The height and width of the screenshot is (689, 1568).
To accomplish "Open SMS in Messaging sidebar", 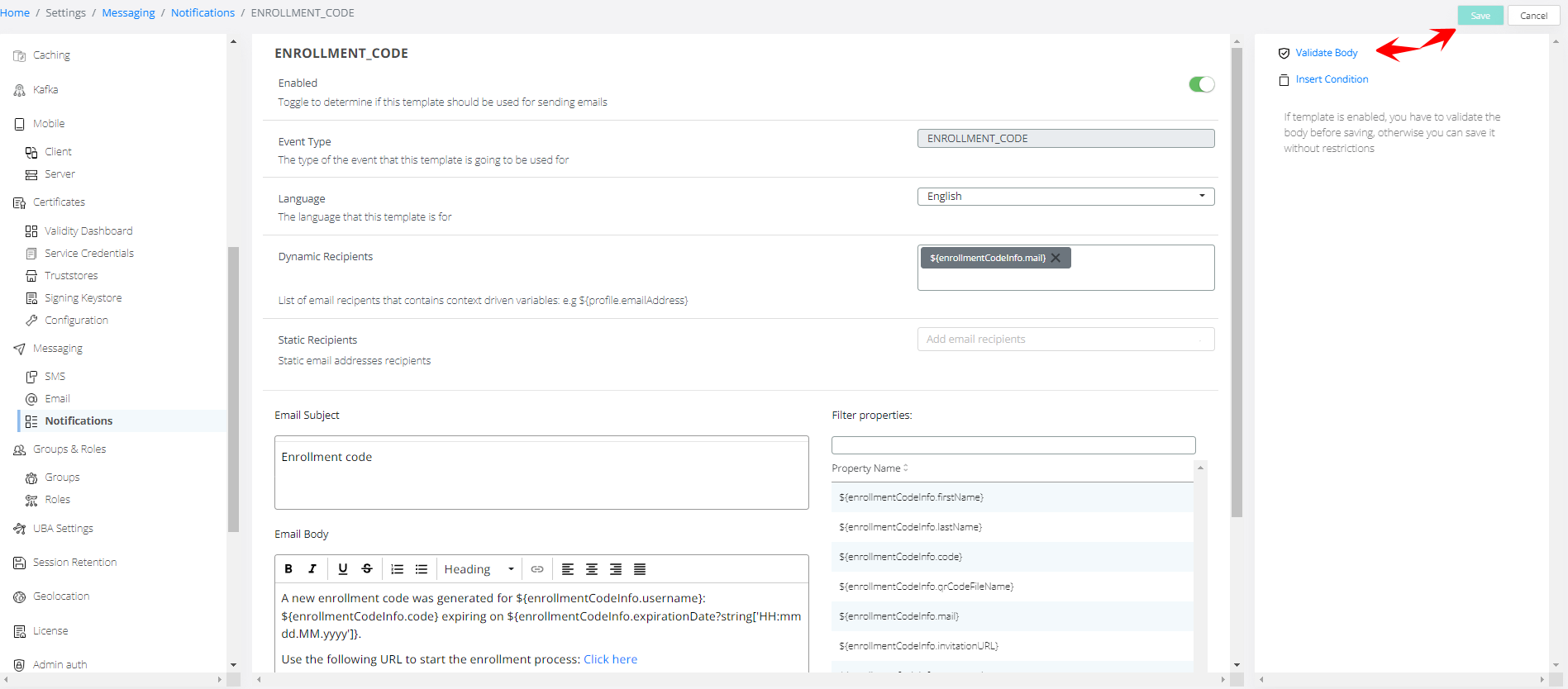I will click(x=55, y=377).
